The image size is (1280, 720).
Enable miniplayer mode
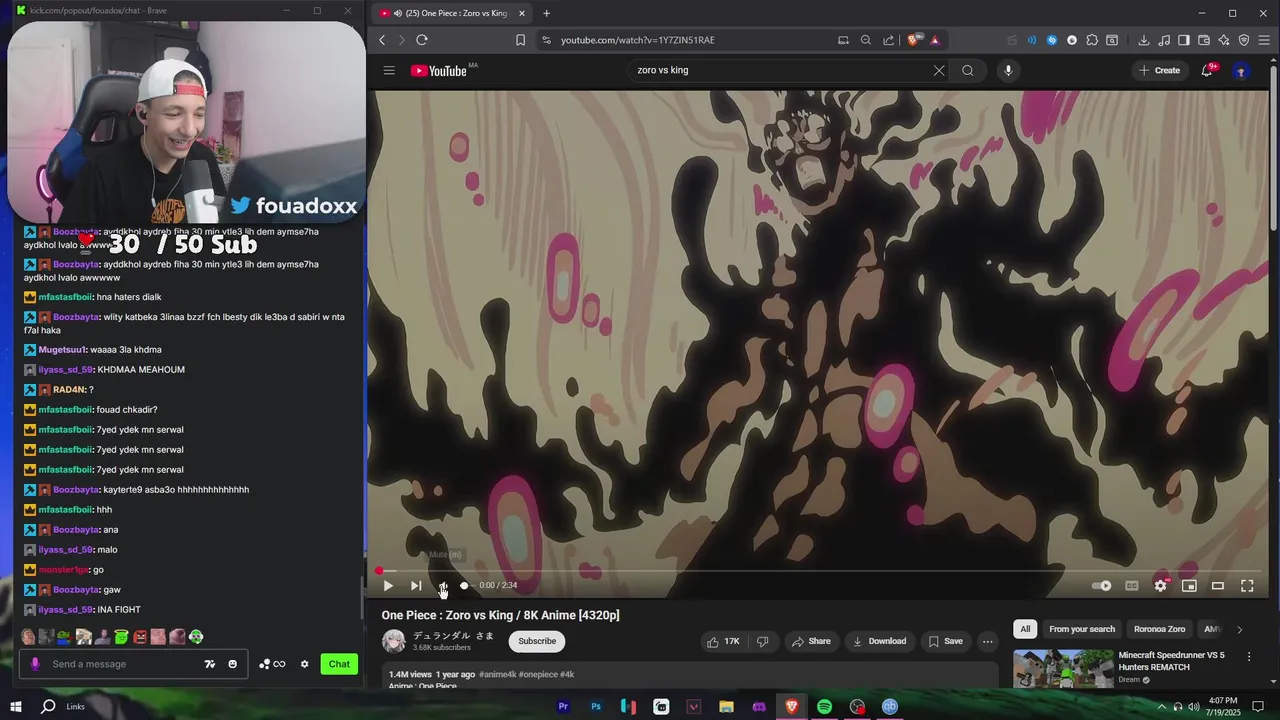[x=1189, y=586]
